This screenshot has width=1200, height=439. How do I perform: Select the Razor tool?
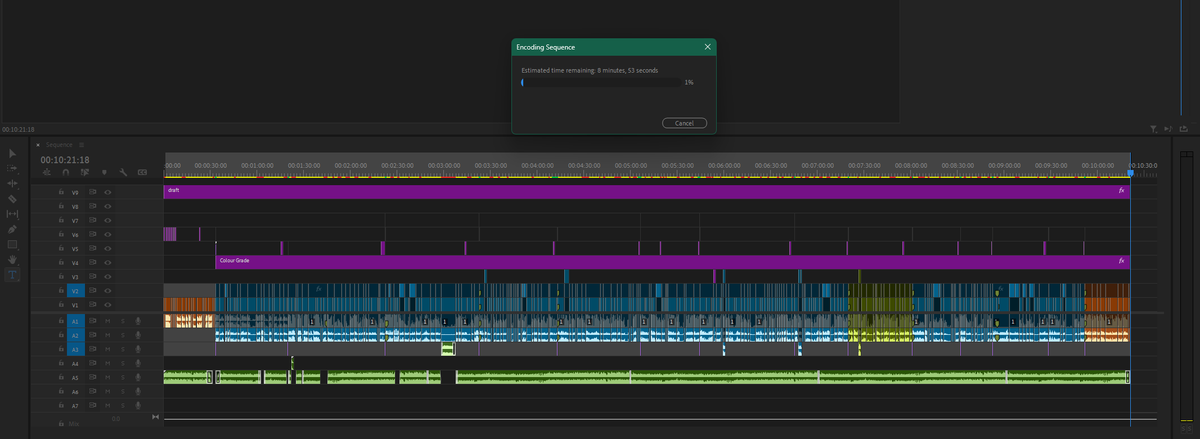[12, 198]
